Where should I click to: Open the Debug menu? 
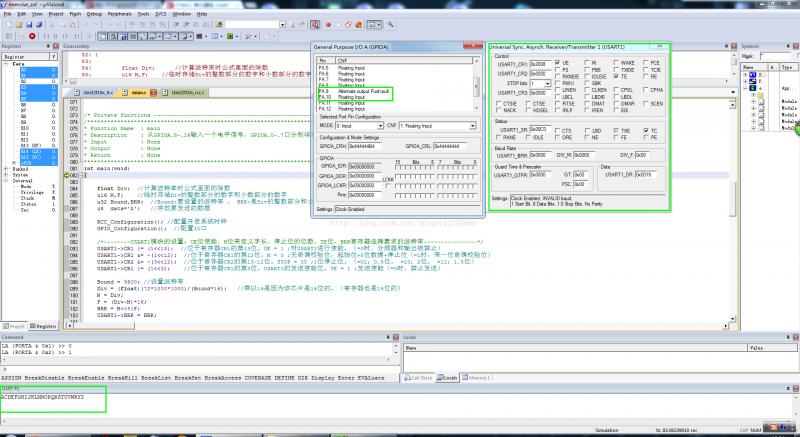(x=93, y=15)
